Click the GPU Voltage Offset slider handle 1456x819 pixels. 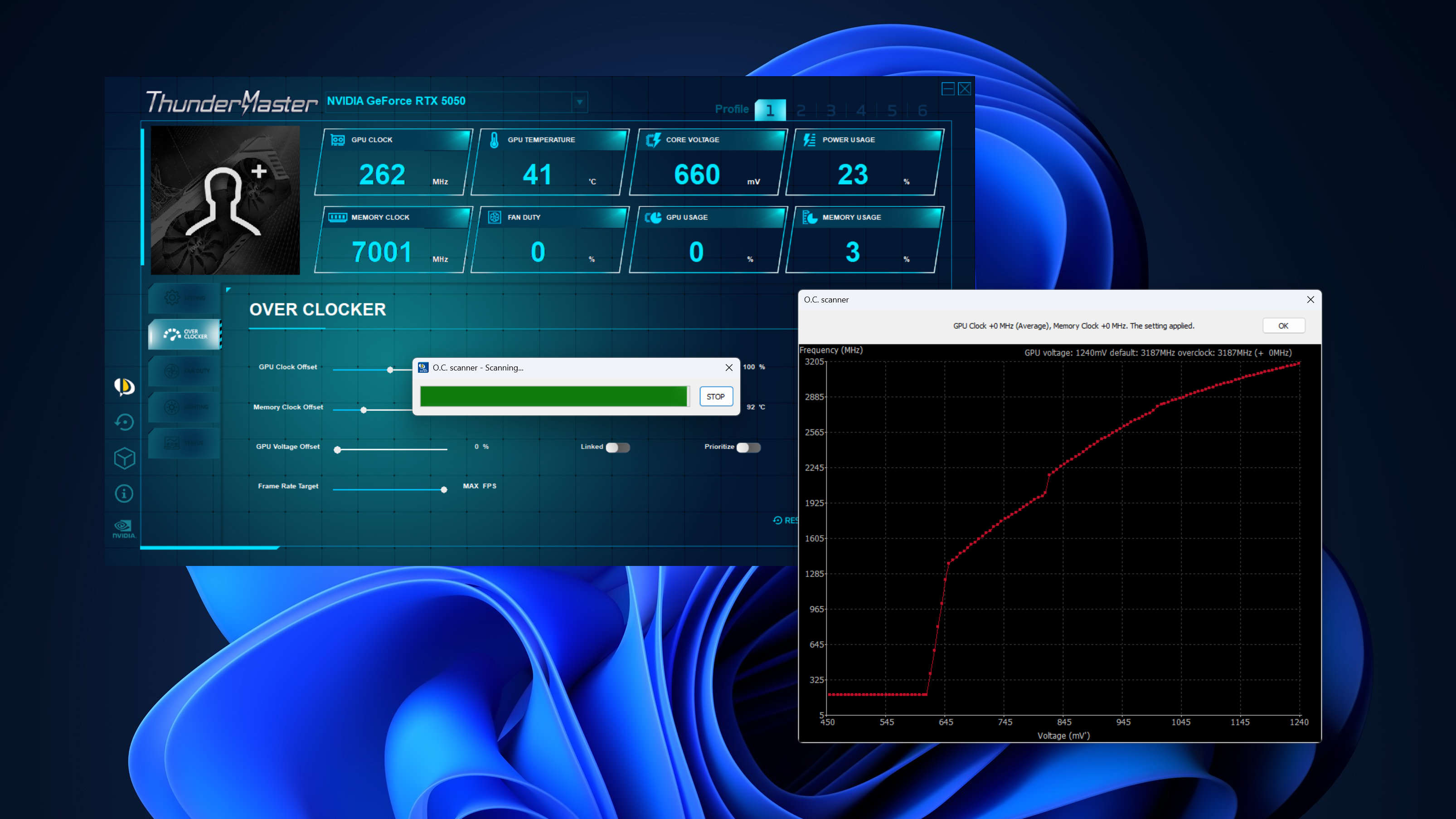click(x=337, y=450)
